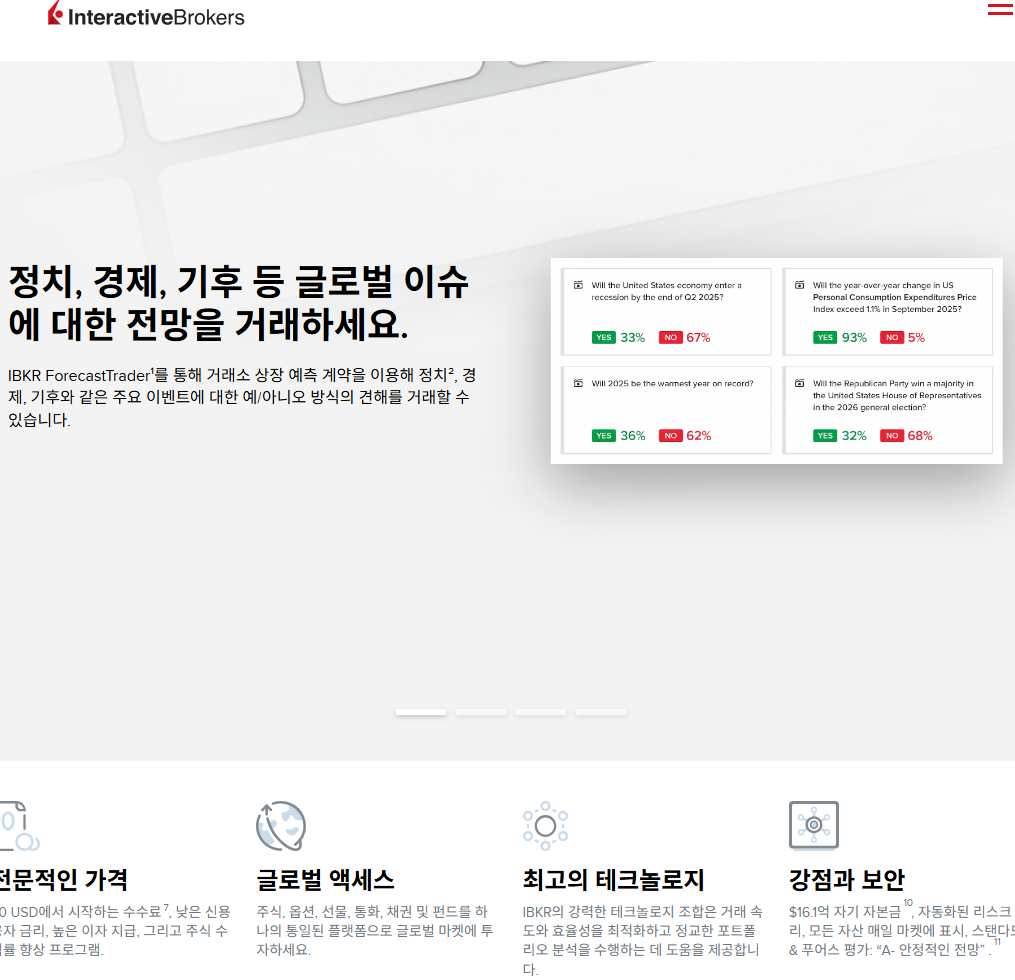Click the question 'Will the United States economy enter a recession'

coord(666,291)
